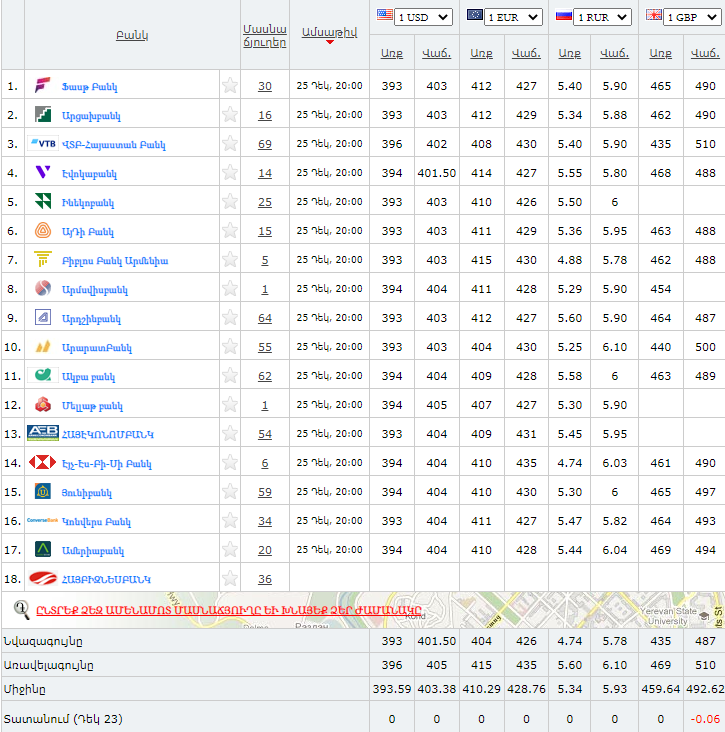Select EUR sell value 431 in row 13
The height and width of the screenshot is (732, 725).
pos(526,434)
